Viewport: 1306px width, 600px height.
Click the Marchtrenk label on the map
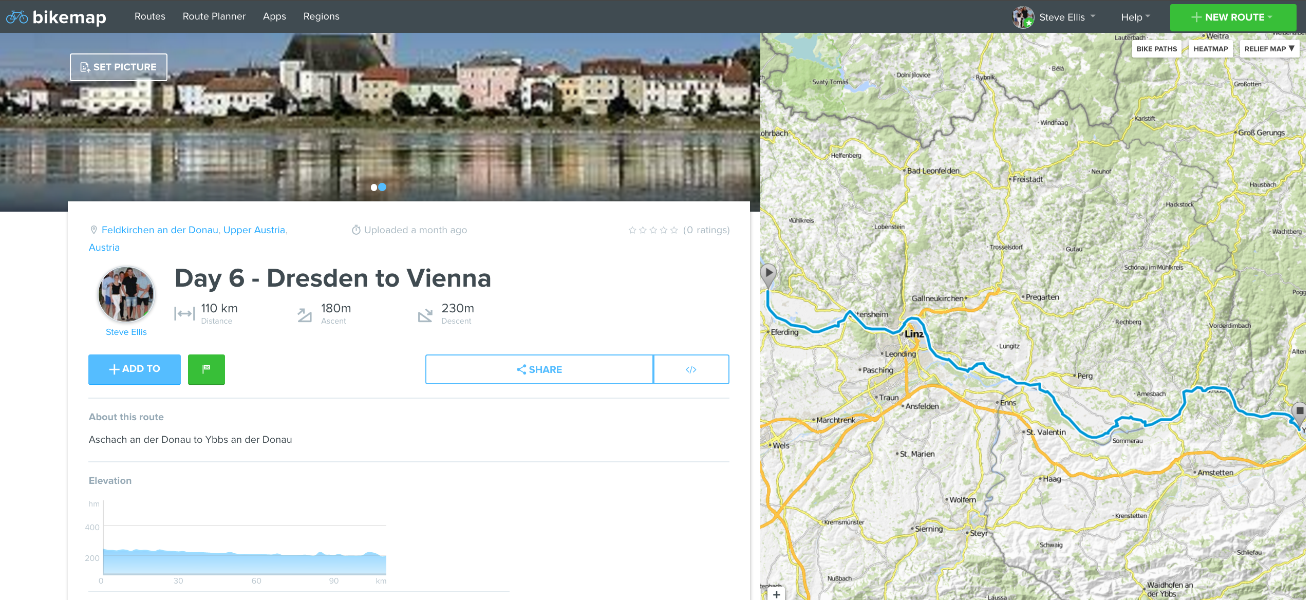pos(836,421)
